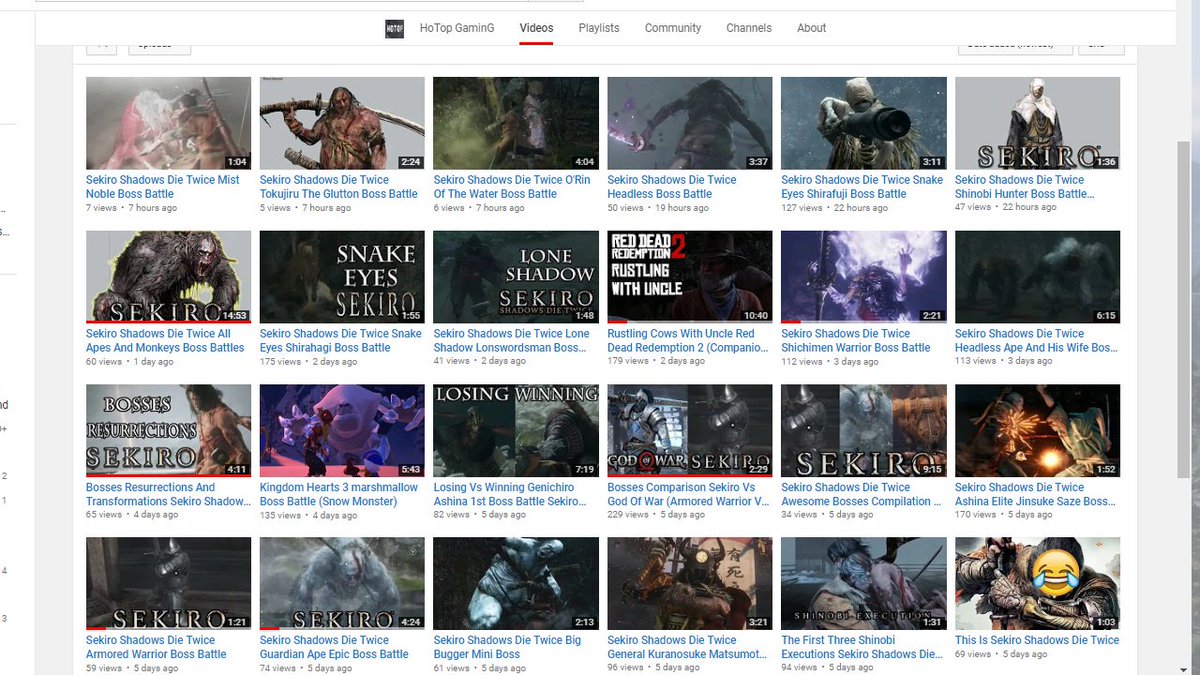
Task: Click title 'Guardian Ape Epic Boss Battle'
Action: 334,647
